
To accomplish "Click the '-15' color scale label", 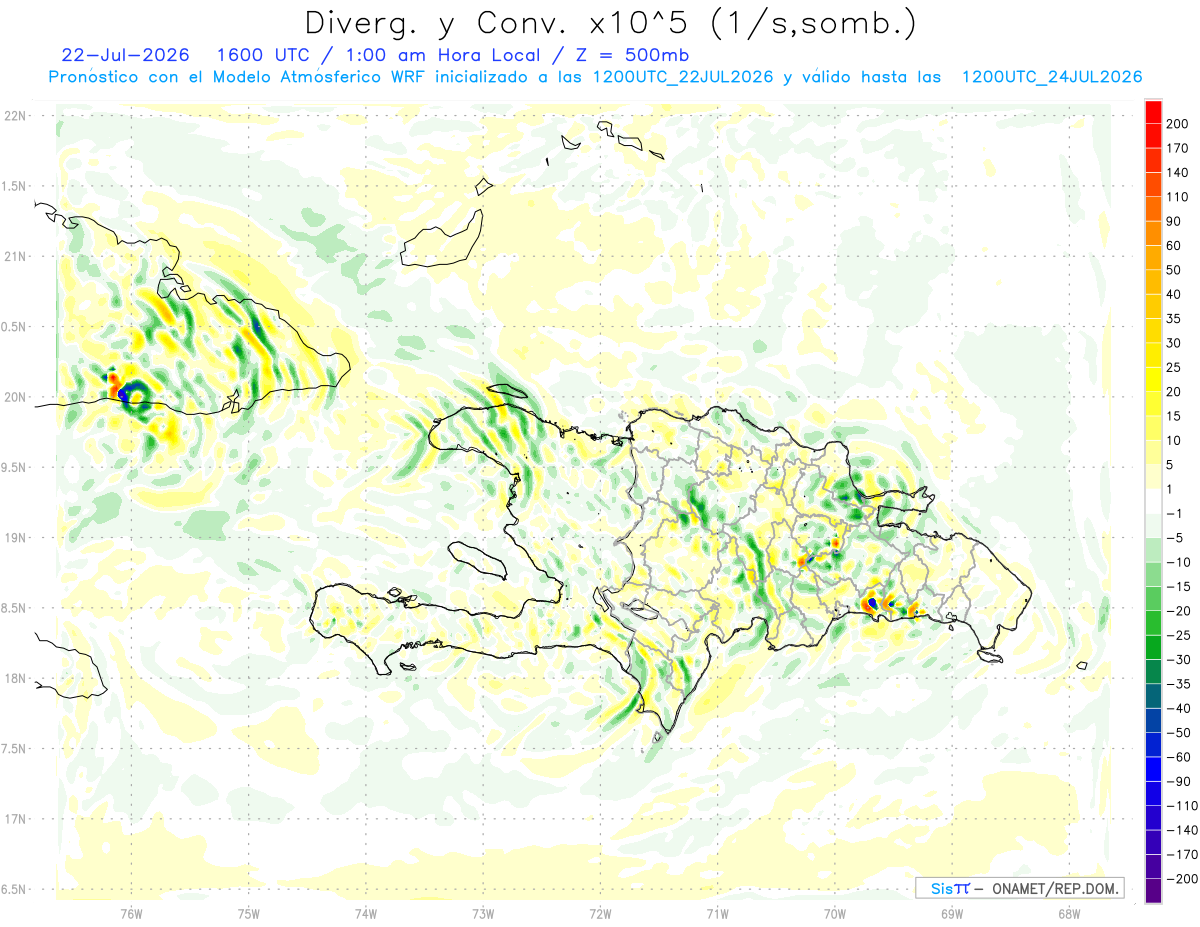I will click(1181, 586).
